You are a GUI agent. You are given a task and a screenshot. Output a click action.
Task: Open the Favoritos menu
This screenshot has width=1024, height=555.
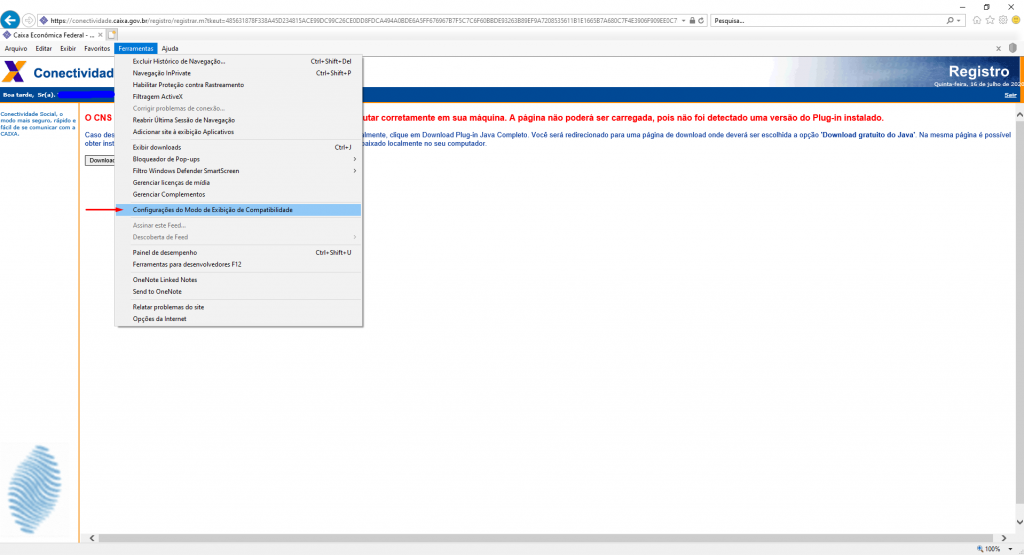tap(97, 48)
